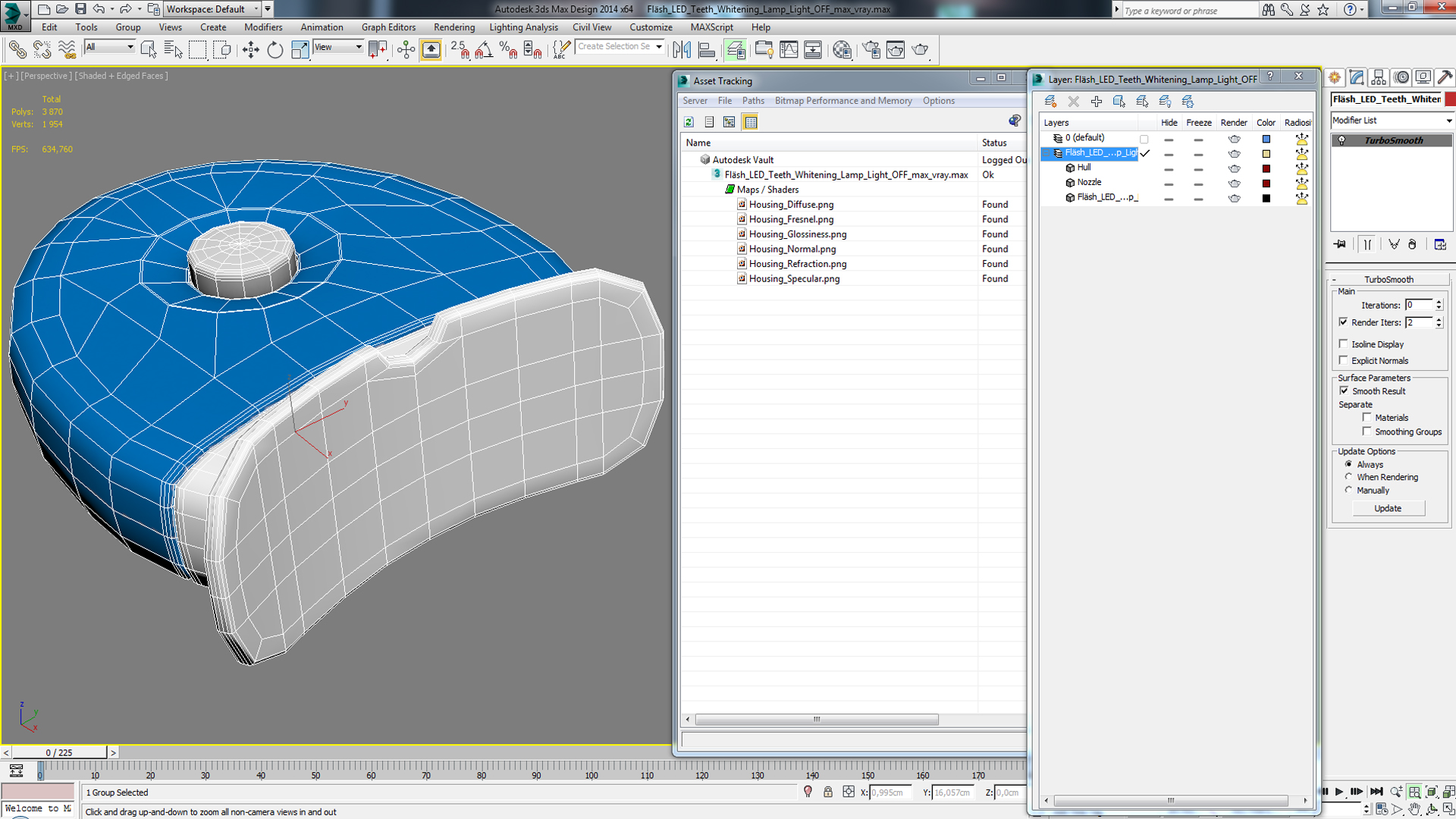Open the Rendering menu

pos(453,27)
